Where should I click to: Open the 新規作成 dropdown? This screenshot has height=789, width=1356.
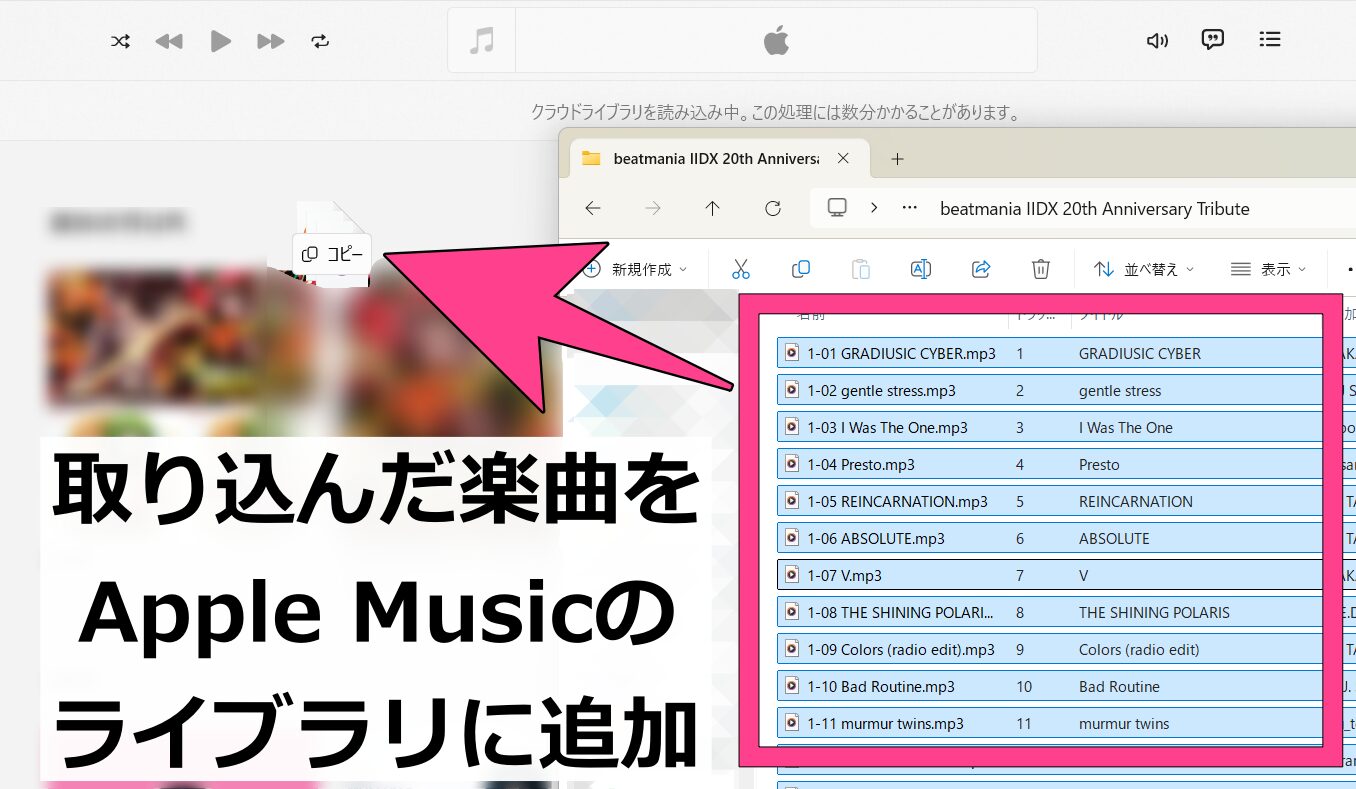click(x=635, y=269)
